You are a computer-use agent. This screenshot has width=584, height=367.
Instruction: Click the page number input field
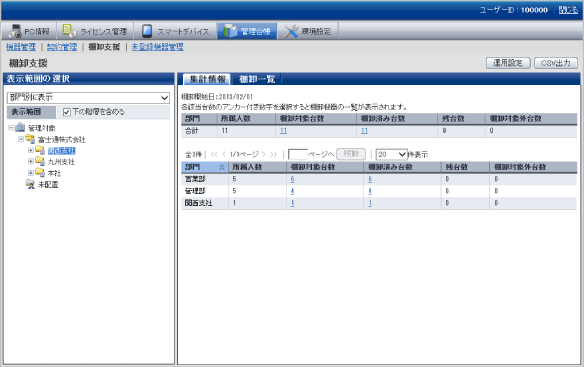(x=298, y=154)
